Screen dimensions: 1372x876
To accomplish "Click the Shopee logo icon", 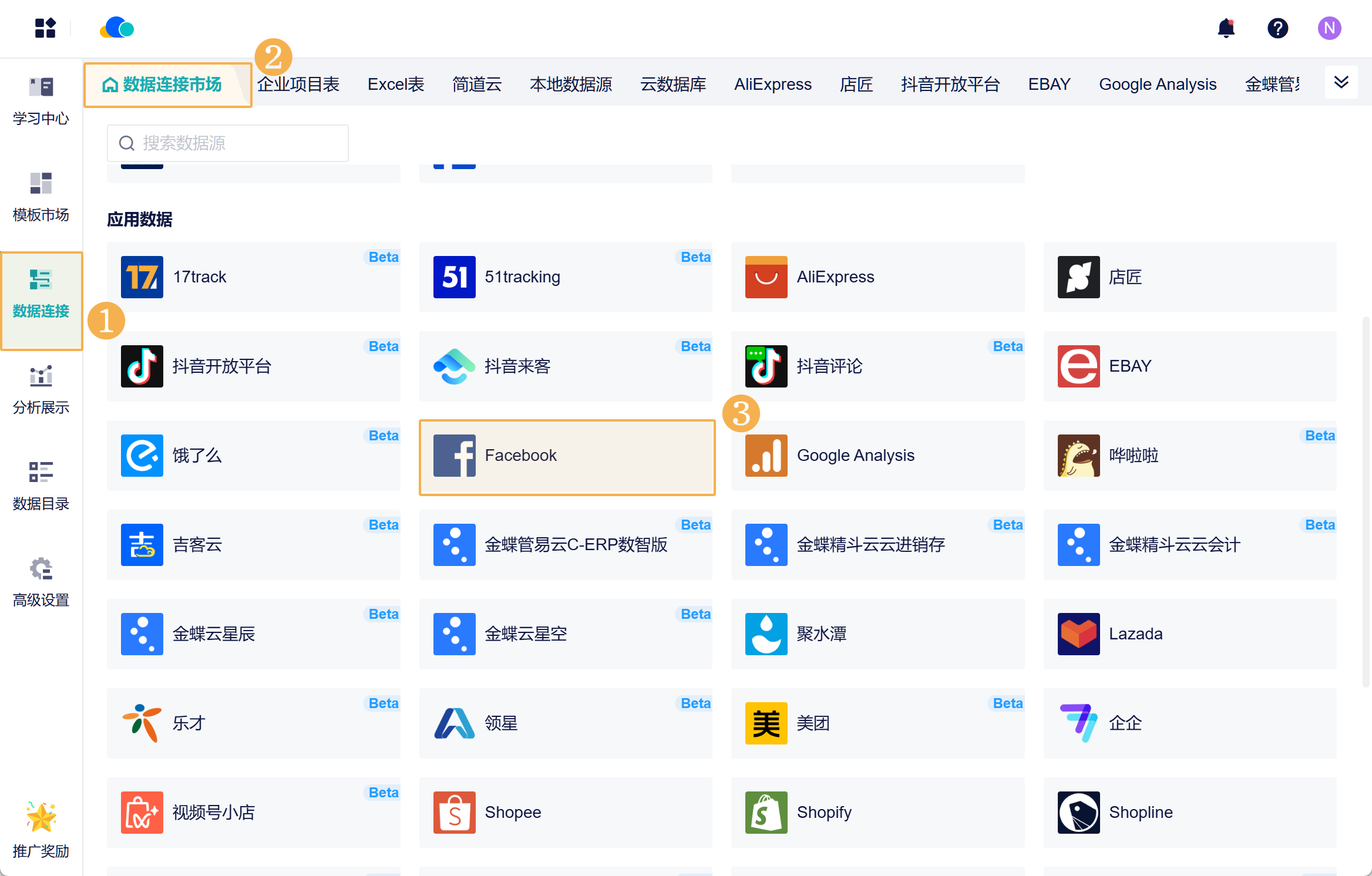I will 455,813.
